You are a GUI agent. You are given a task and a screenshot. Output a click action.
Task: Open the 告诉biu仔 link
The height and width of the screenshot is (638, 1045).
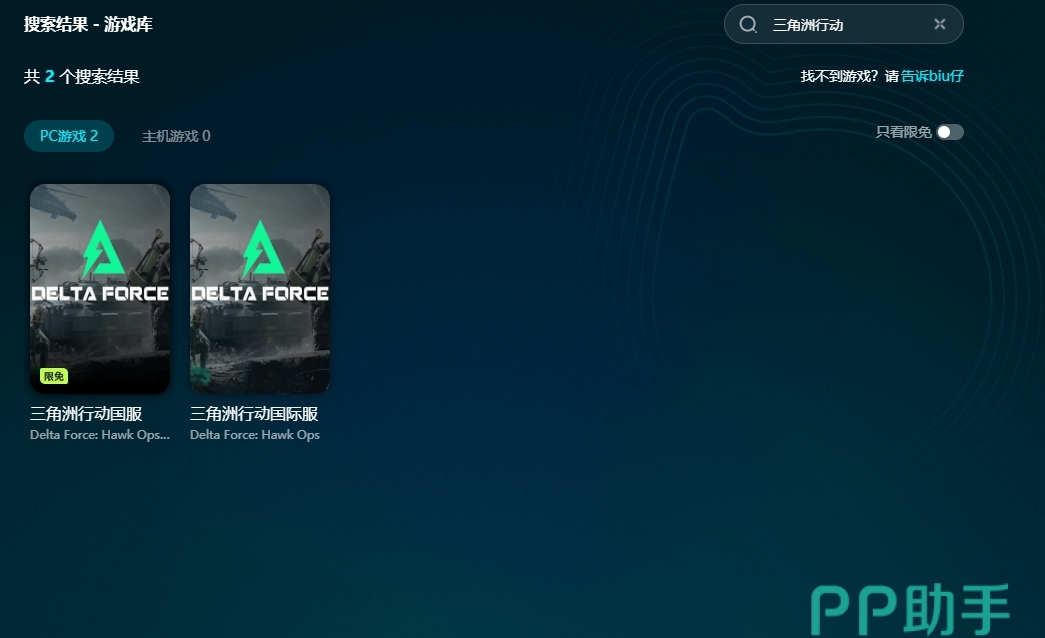pos(932,76)
